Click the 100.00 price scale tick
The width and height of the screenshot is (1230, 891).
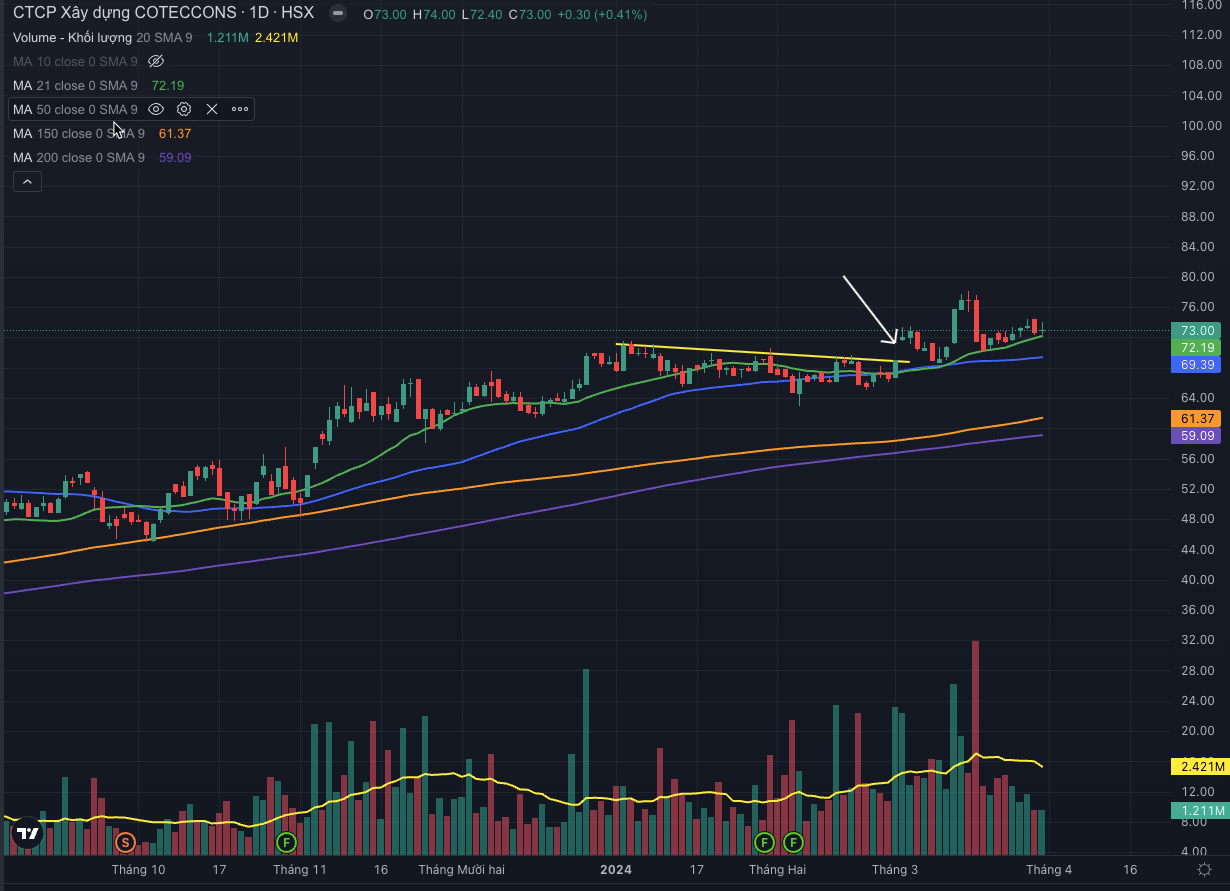click(x=1200, y=126)
